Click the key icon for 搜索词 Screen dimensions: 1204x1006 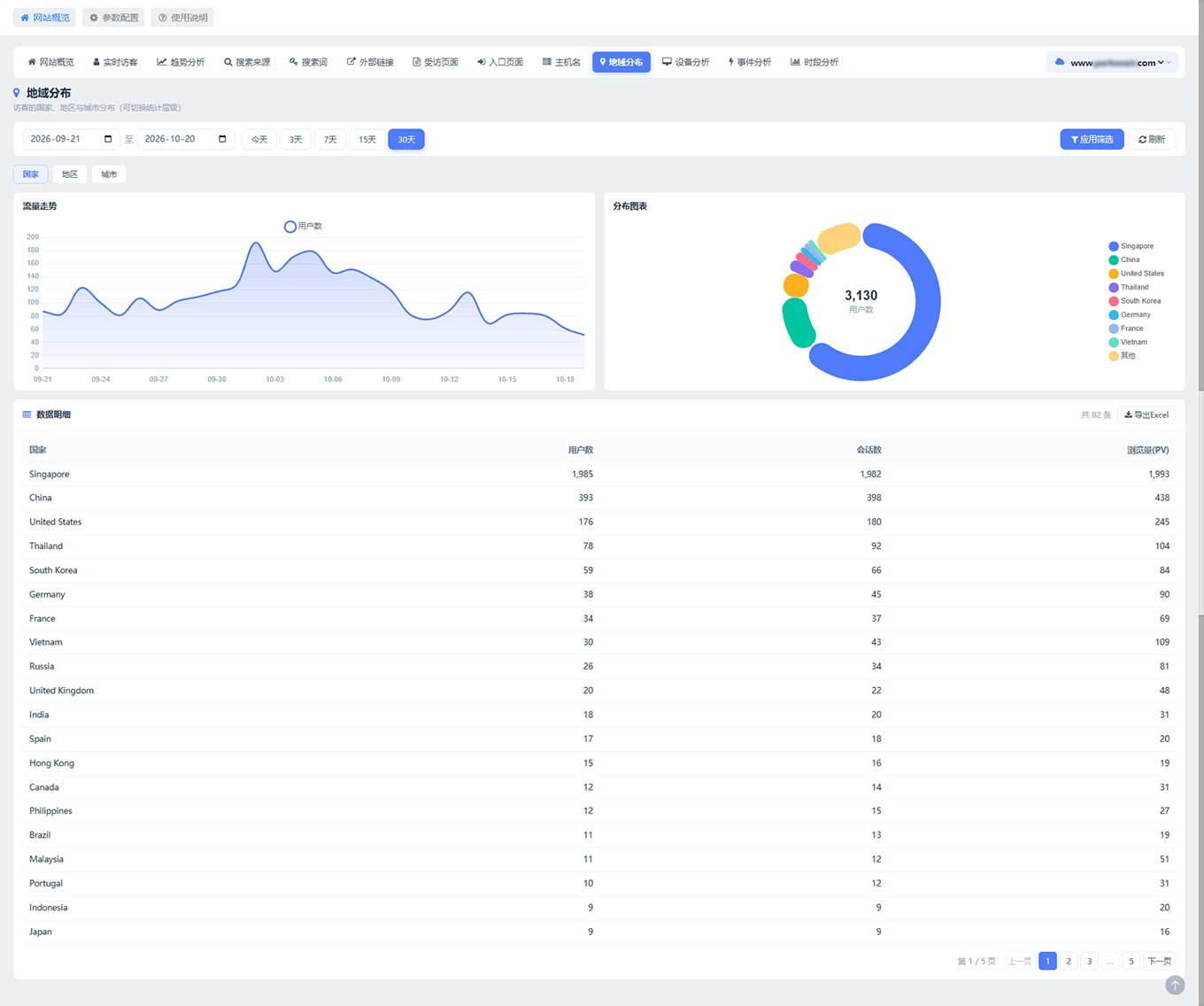tap(294, 62)
